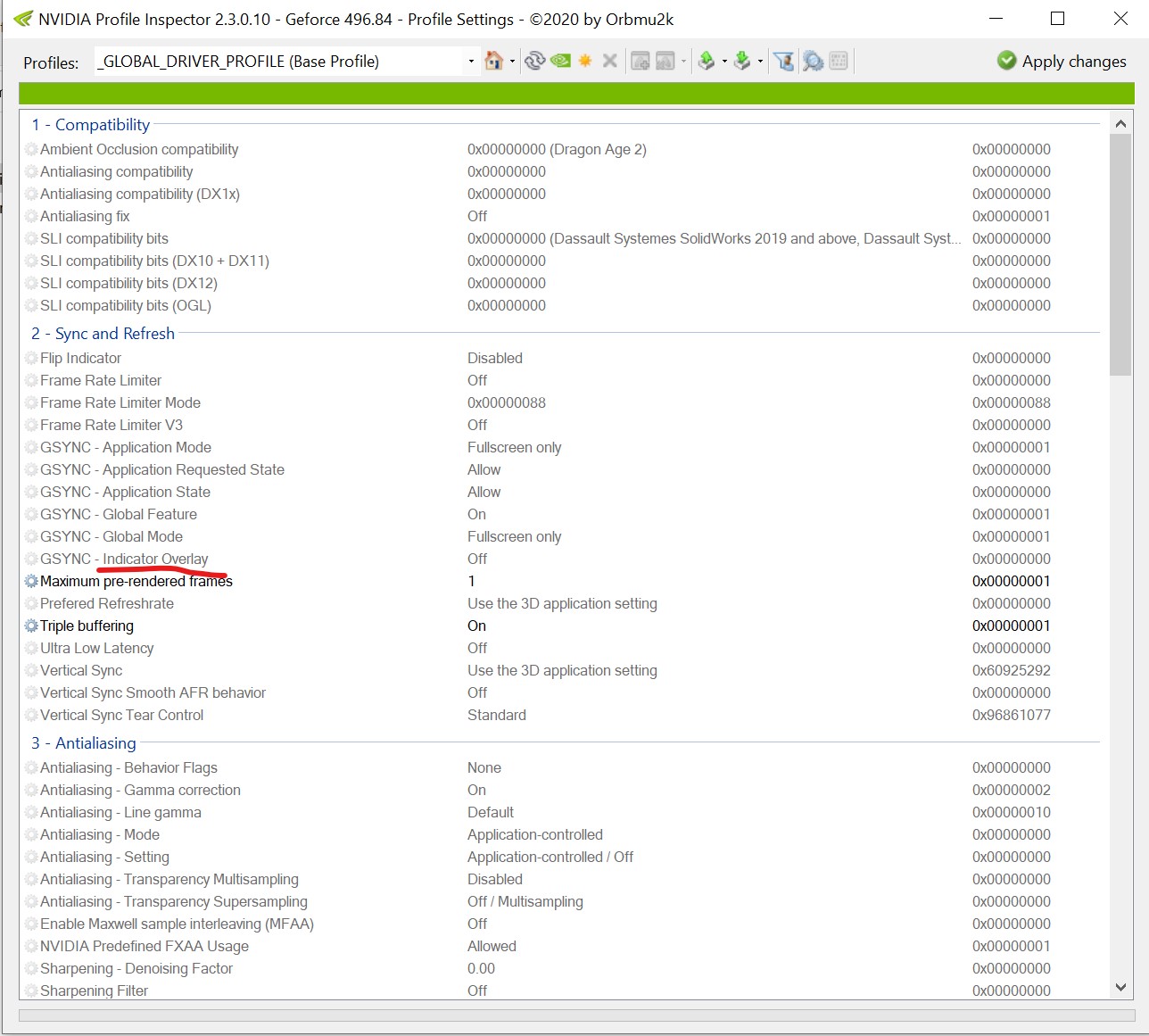Image resolution: width=1149 pixels, height=1036 pixels.
Task: Click the Vertical Sync Tear Control setting
Action: tap(121, 715)
